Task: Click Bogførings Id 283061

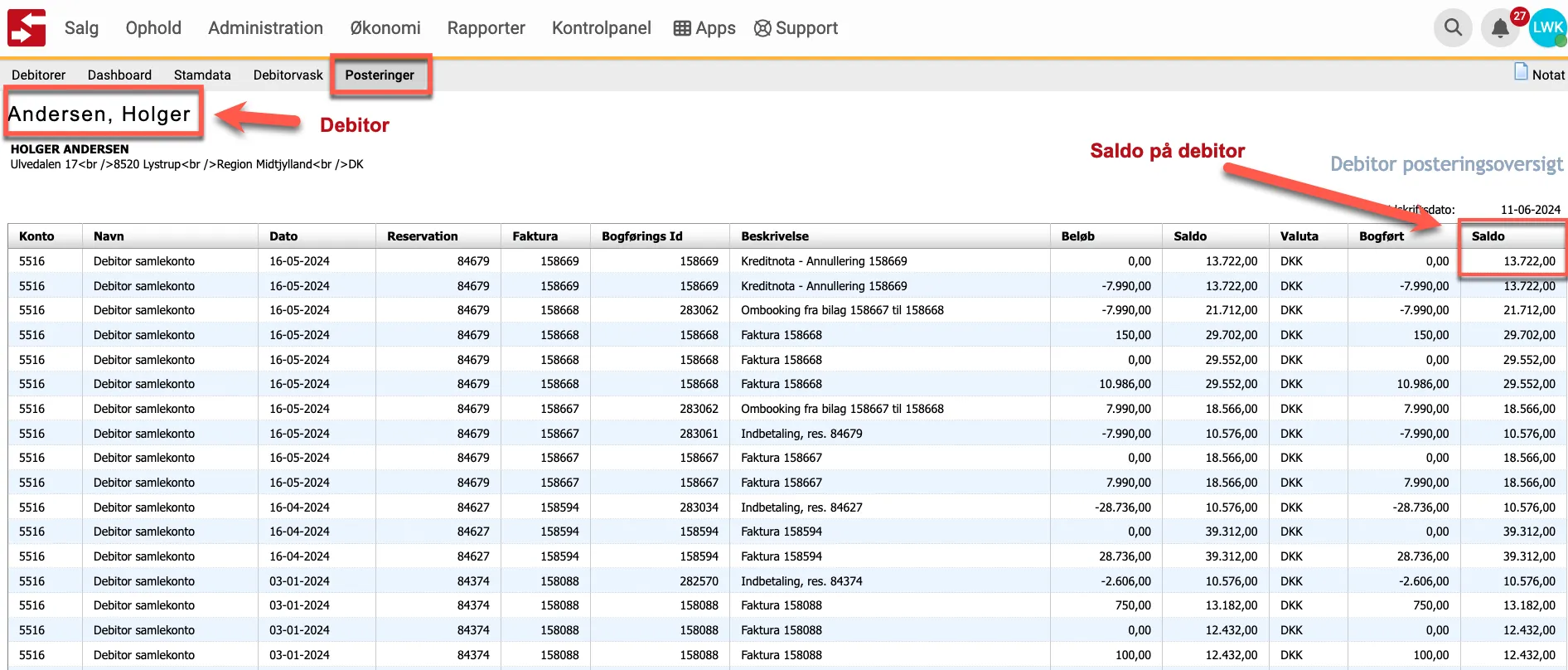Action: (699, 434)
